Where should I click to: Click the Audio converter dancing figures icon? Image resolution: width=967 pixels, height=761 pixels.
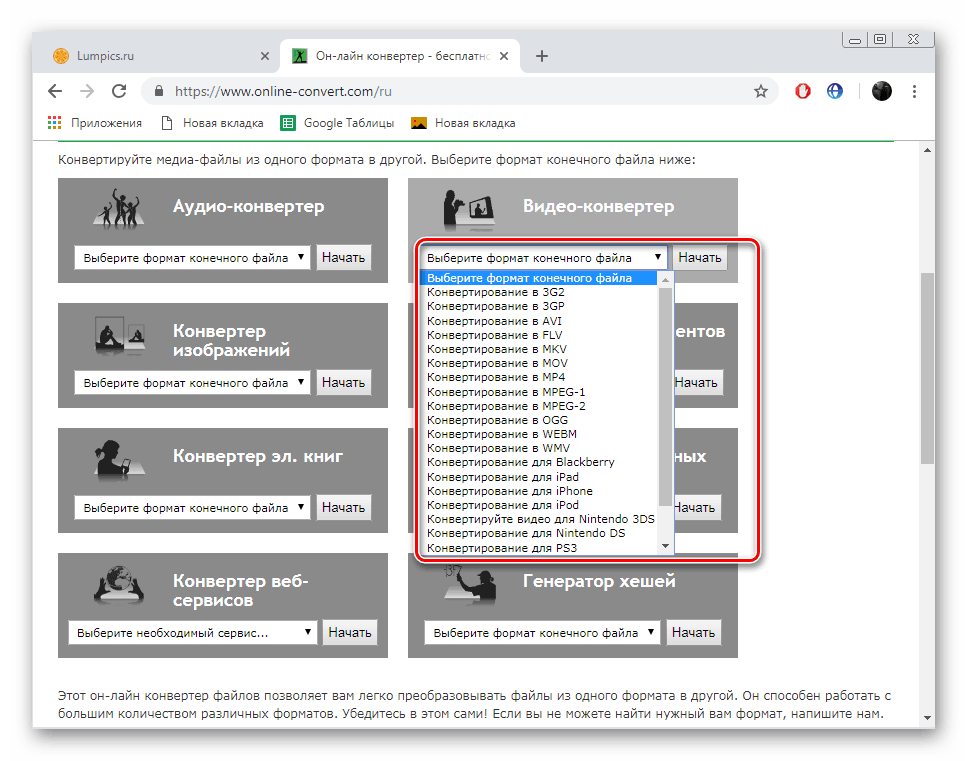coord(120,205)
